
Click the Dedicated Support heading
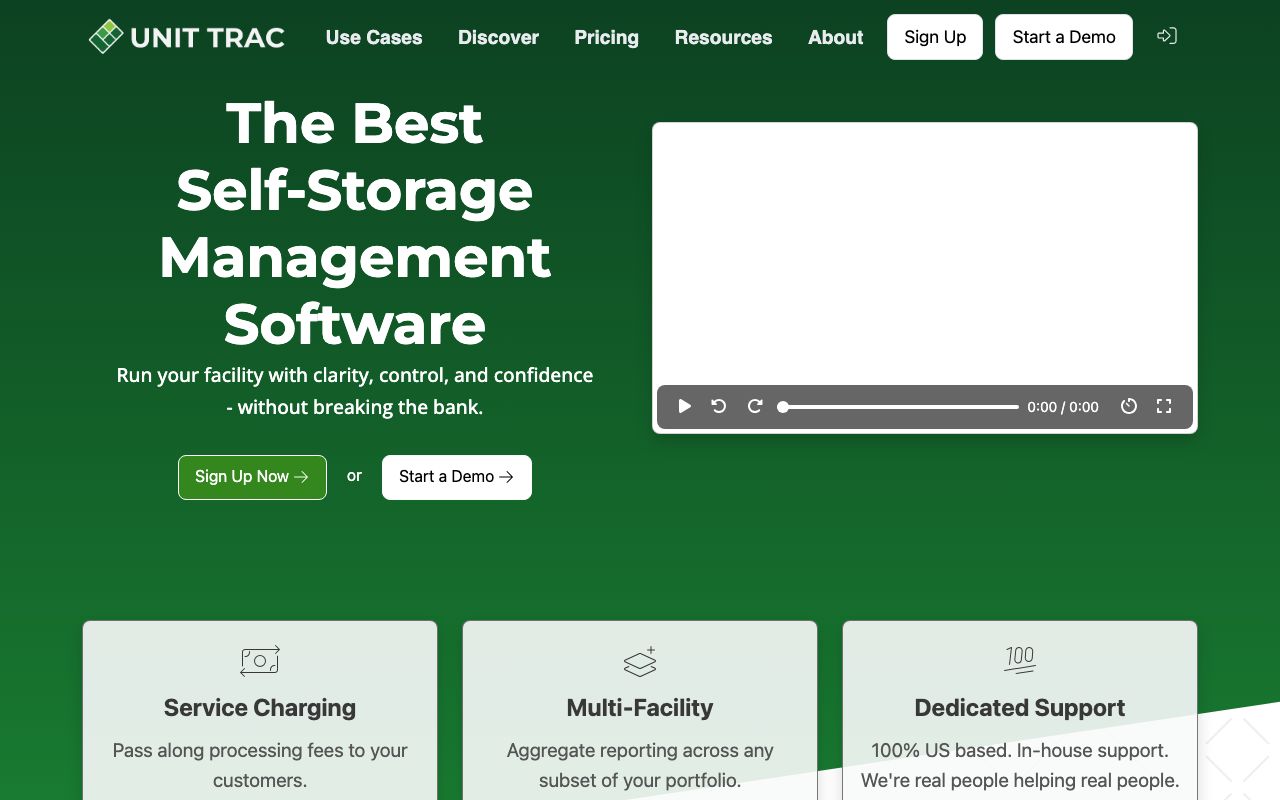[x=1020, y=708]
